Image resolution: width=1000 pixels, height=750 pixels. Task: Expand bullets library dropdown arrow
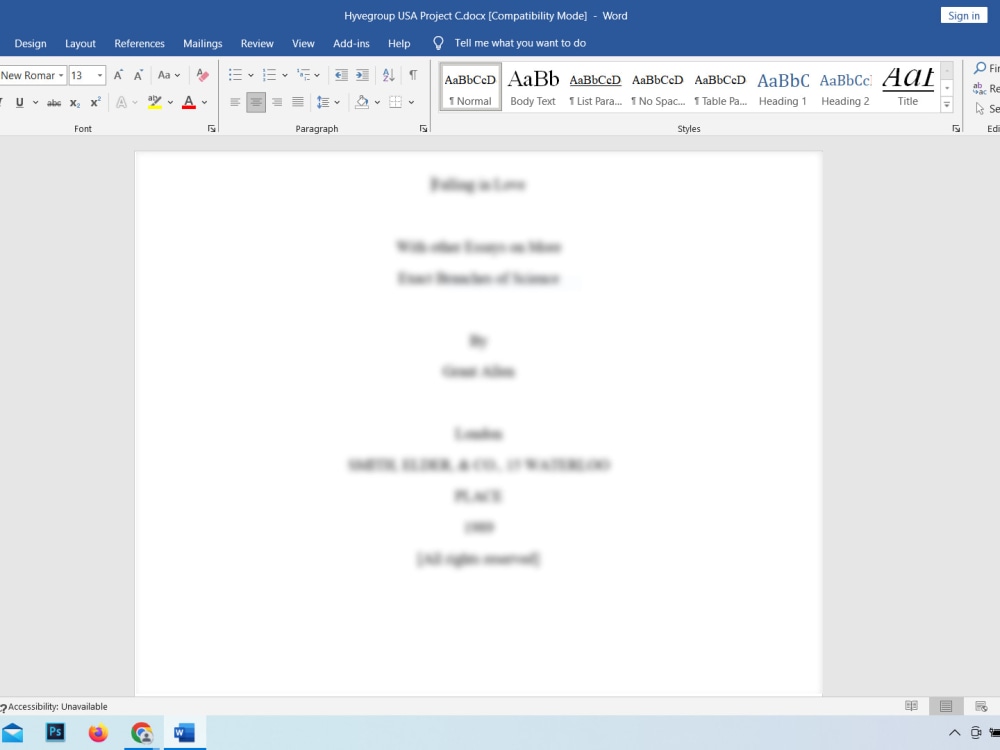coord(251,75)
